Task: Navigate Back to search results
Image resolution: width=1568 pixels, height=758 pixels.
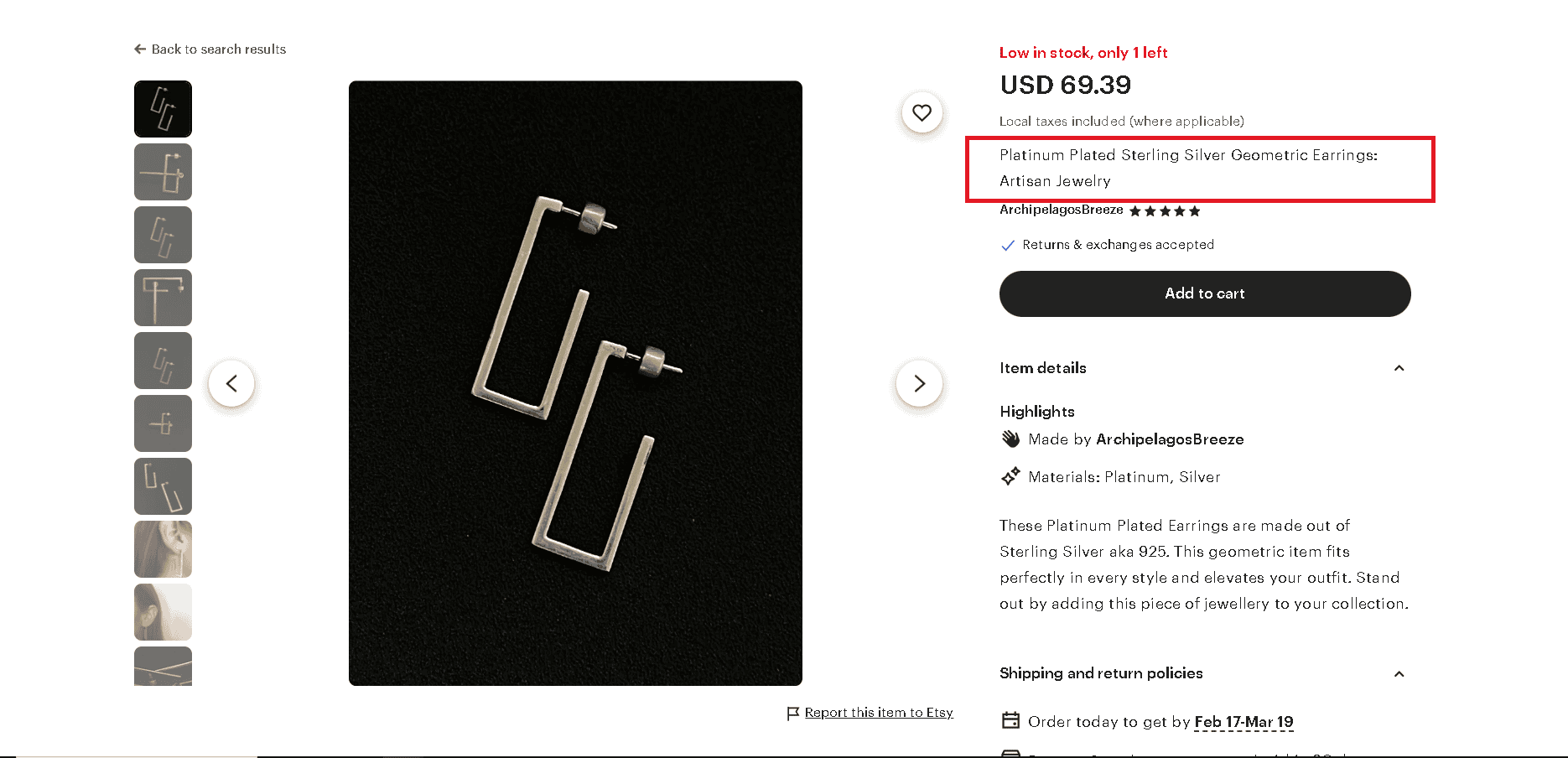Action: (x=218, y=49)
